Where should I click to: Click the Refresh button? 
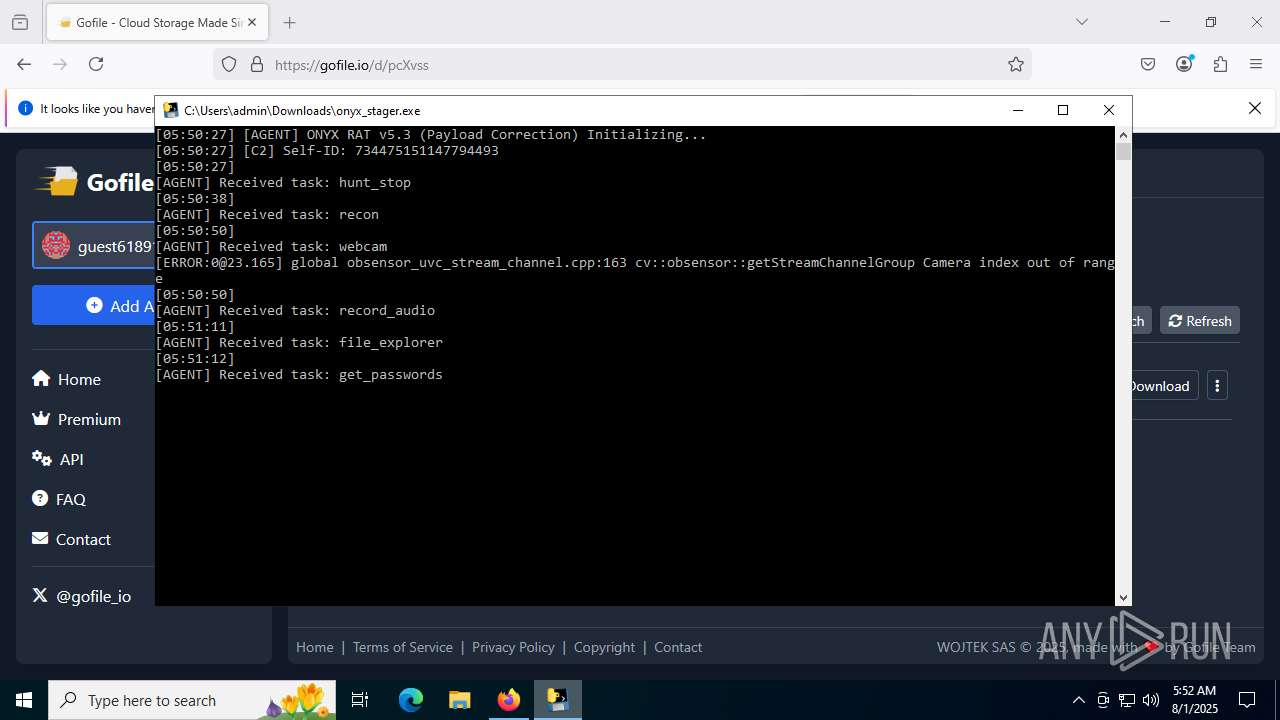pos(1200,321)
